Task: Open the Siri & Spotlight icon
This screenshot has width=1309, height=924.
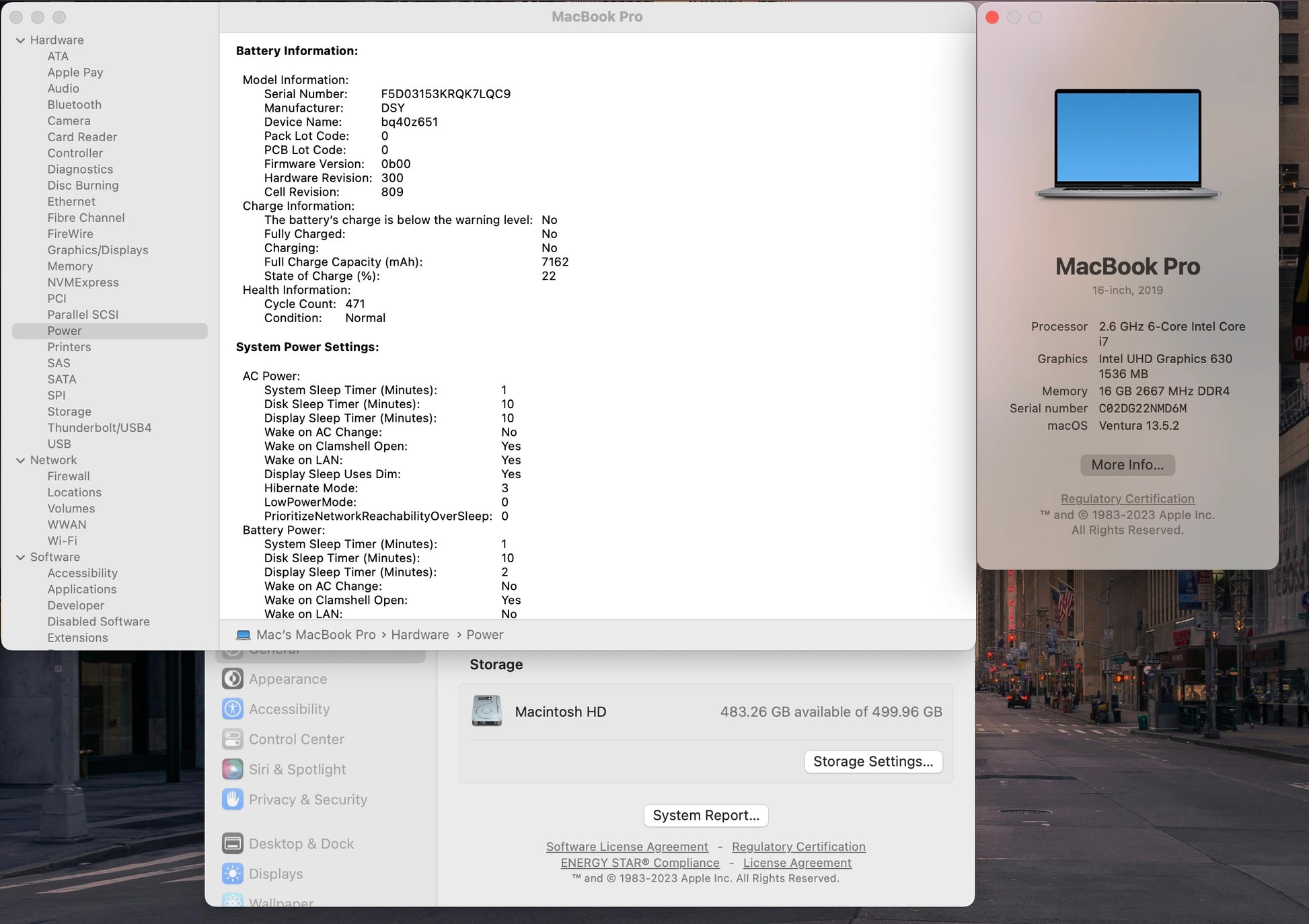Action: click(233, 769)
